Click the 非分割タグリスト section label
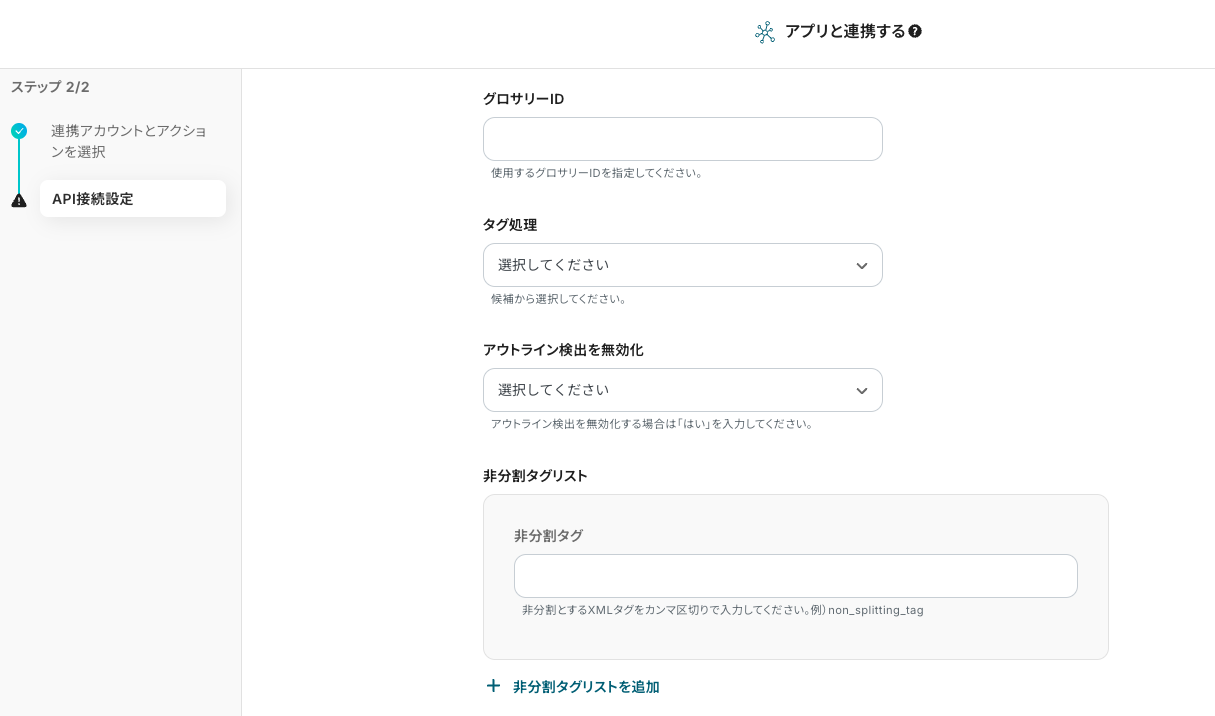Viewport: 1215px width, 716px height. (535, 476)
